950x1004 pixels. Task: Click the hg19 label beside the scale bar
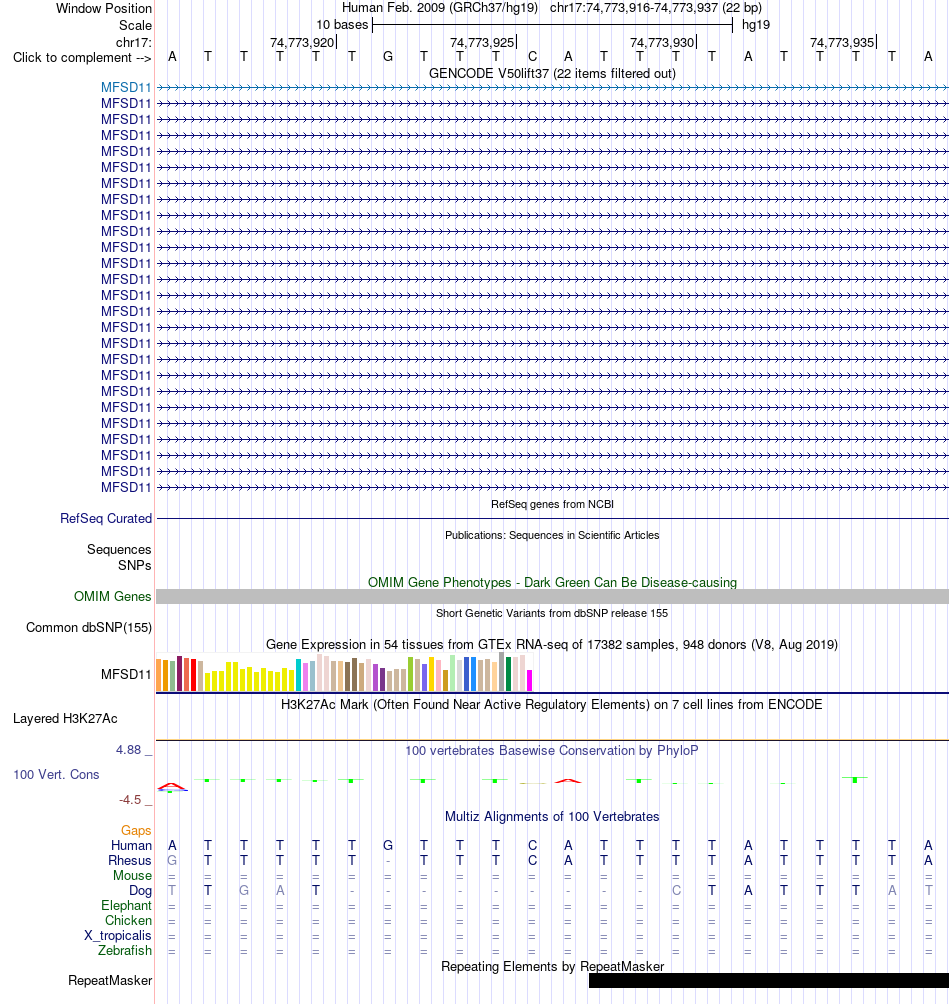755,25
